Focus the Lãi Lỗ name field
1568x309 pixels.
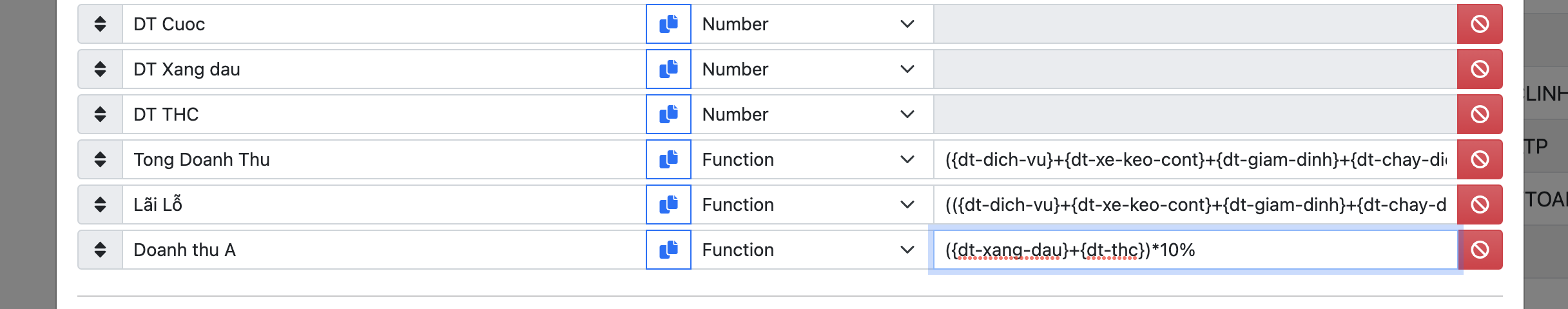pyautogui.click(x=383, y=205)
